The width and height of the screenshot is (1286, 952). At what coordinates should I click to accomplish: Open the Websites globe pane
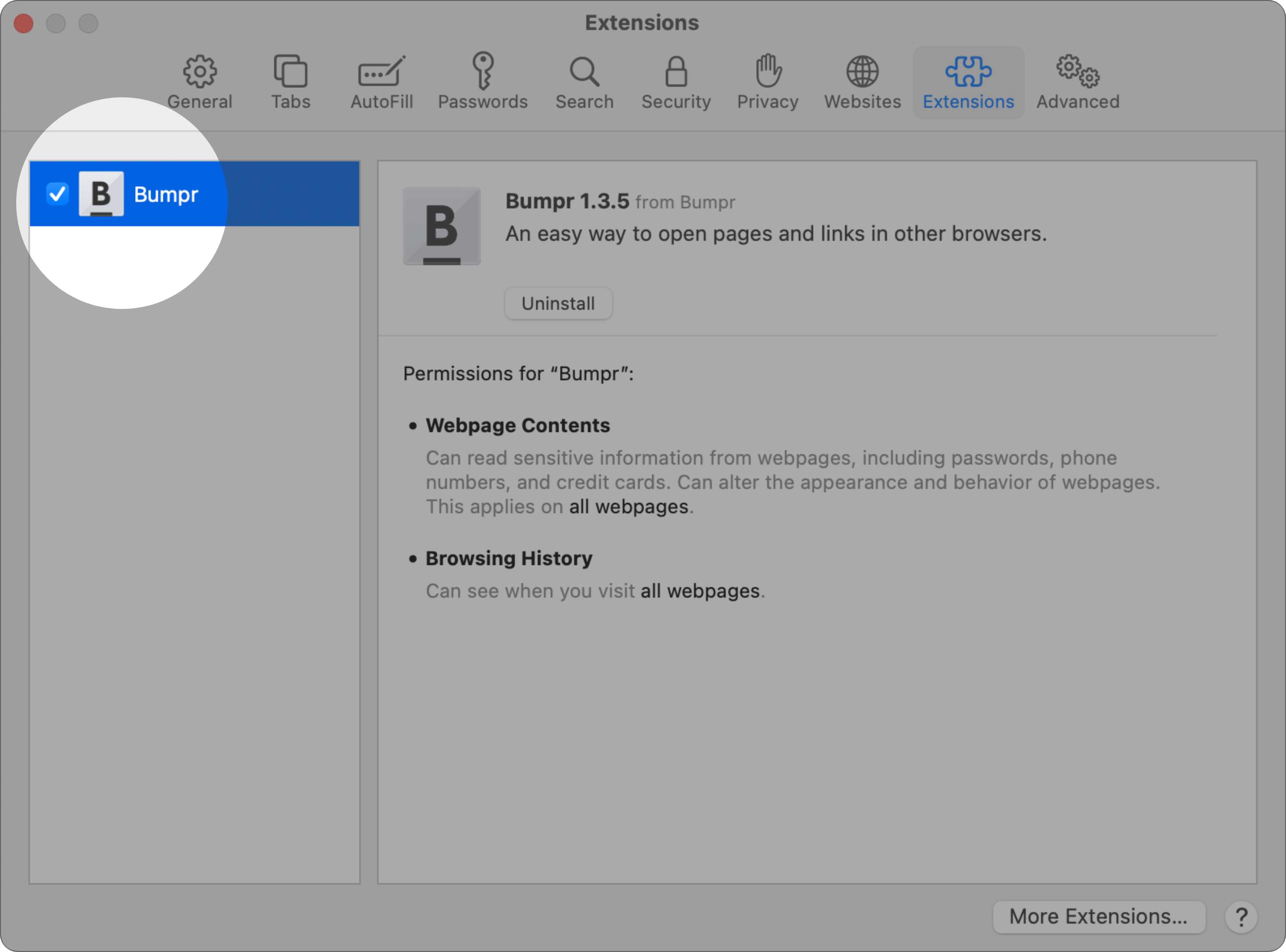pos(862,82)
